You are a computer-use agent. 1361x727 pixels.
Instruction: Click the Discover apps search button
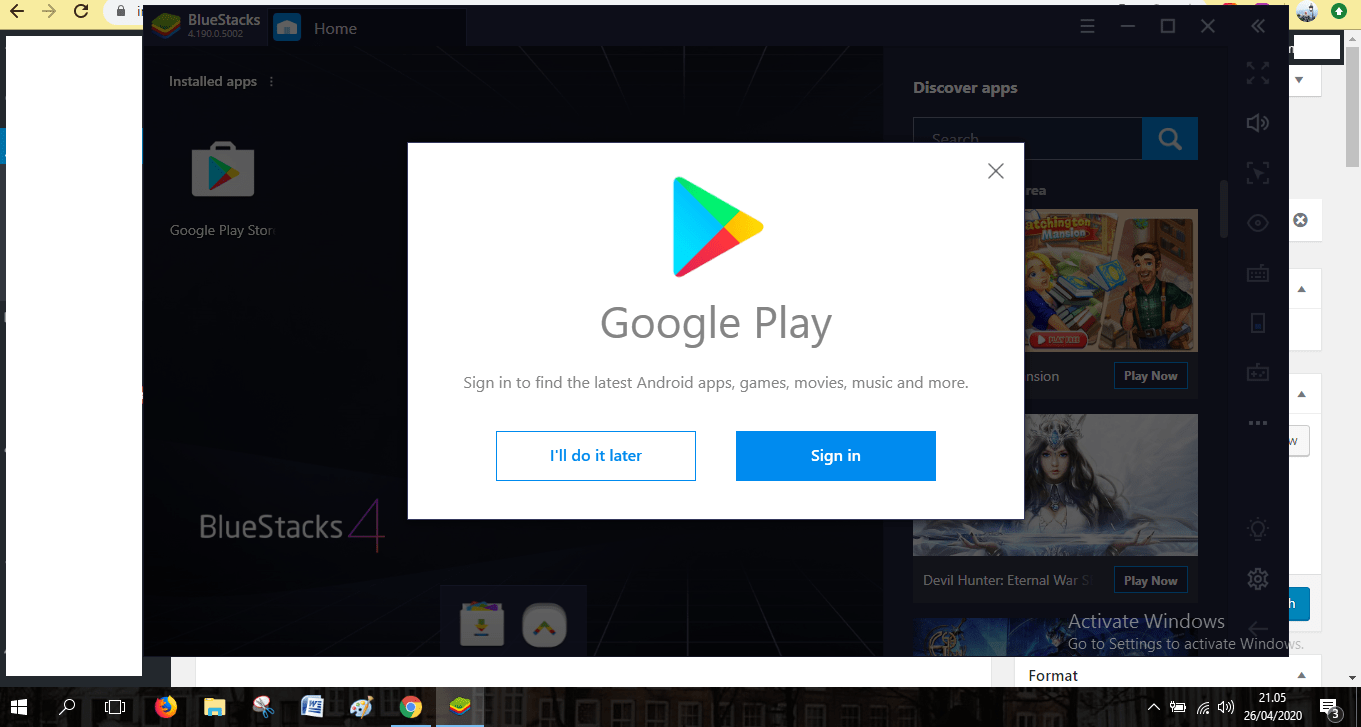click(x=1170, y=139)
